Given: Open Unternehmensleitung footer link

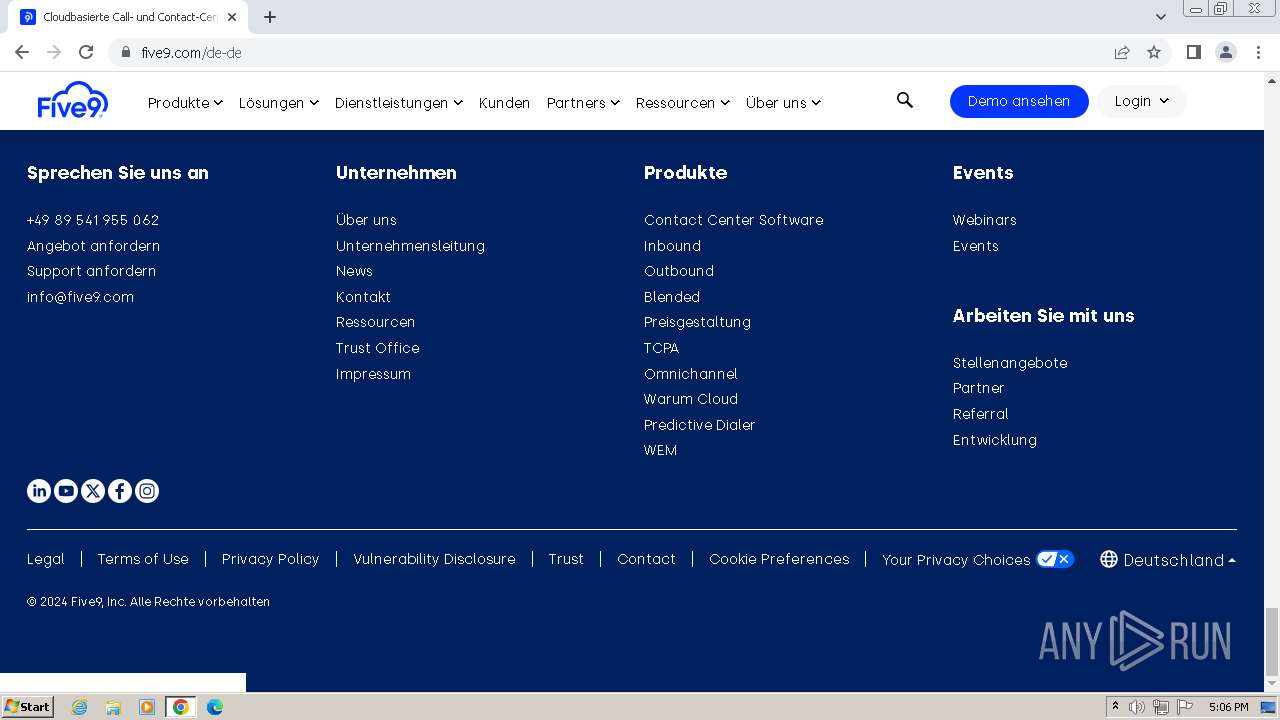Looking at the screenshot, I should [410, 246].
